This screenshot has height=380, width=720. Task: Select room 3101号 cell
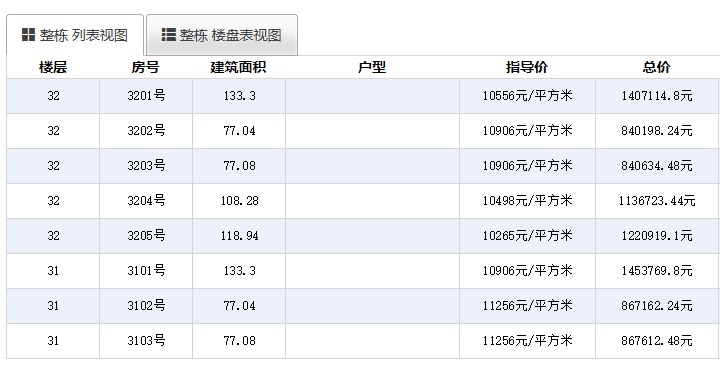click(146, 271)
